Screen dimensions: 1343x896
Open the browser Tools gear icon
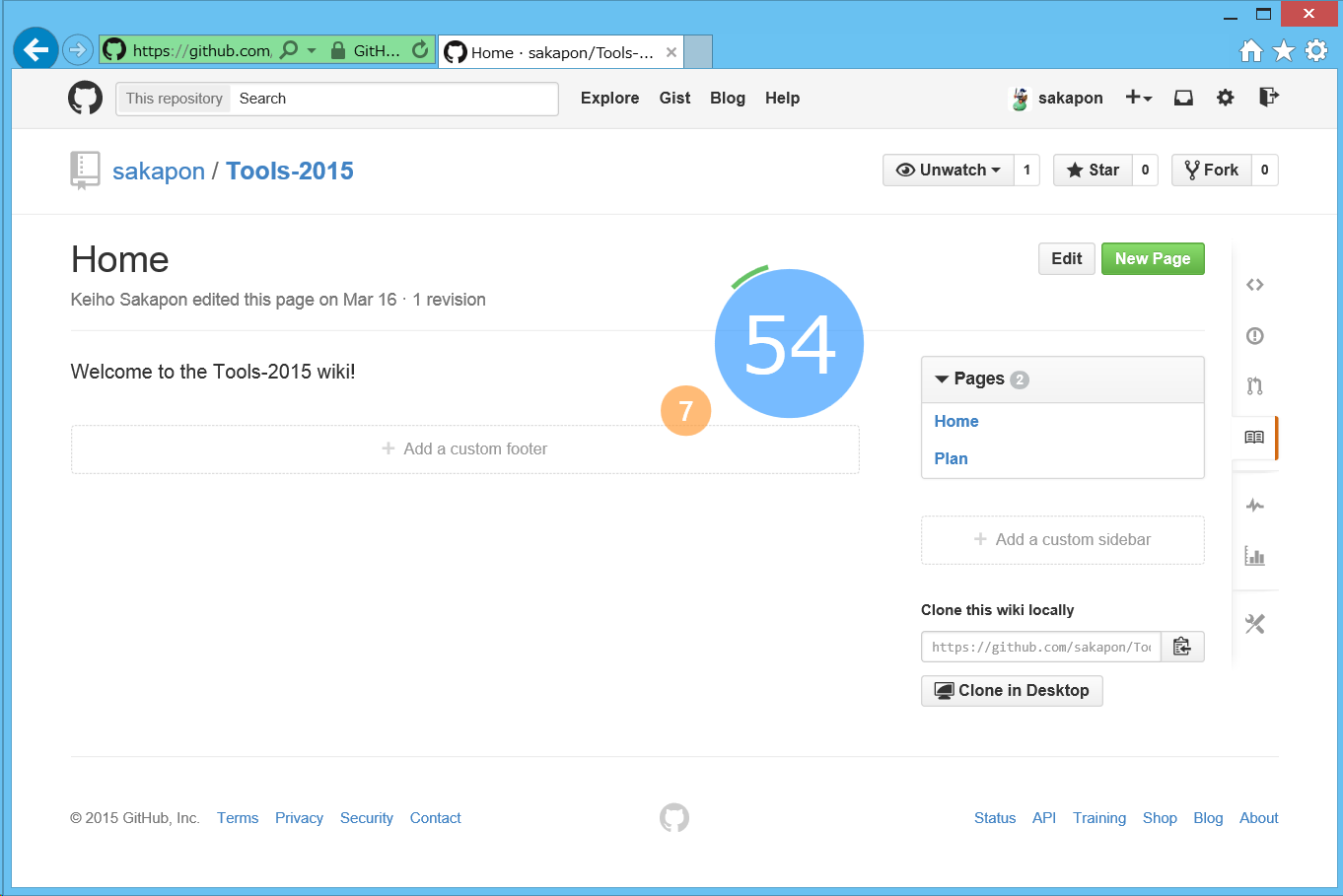[x=1316, y=50]
